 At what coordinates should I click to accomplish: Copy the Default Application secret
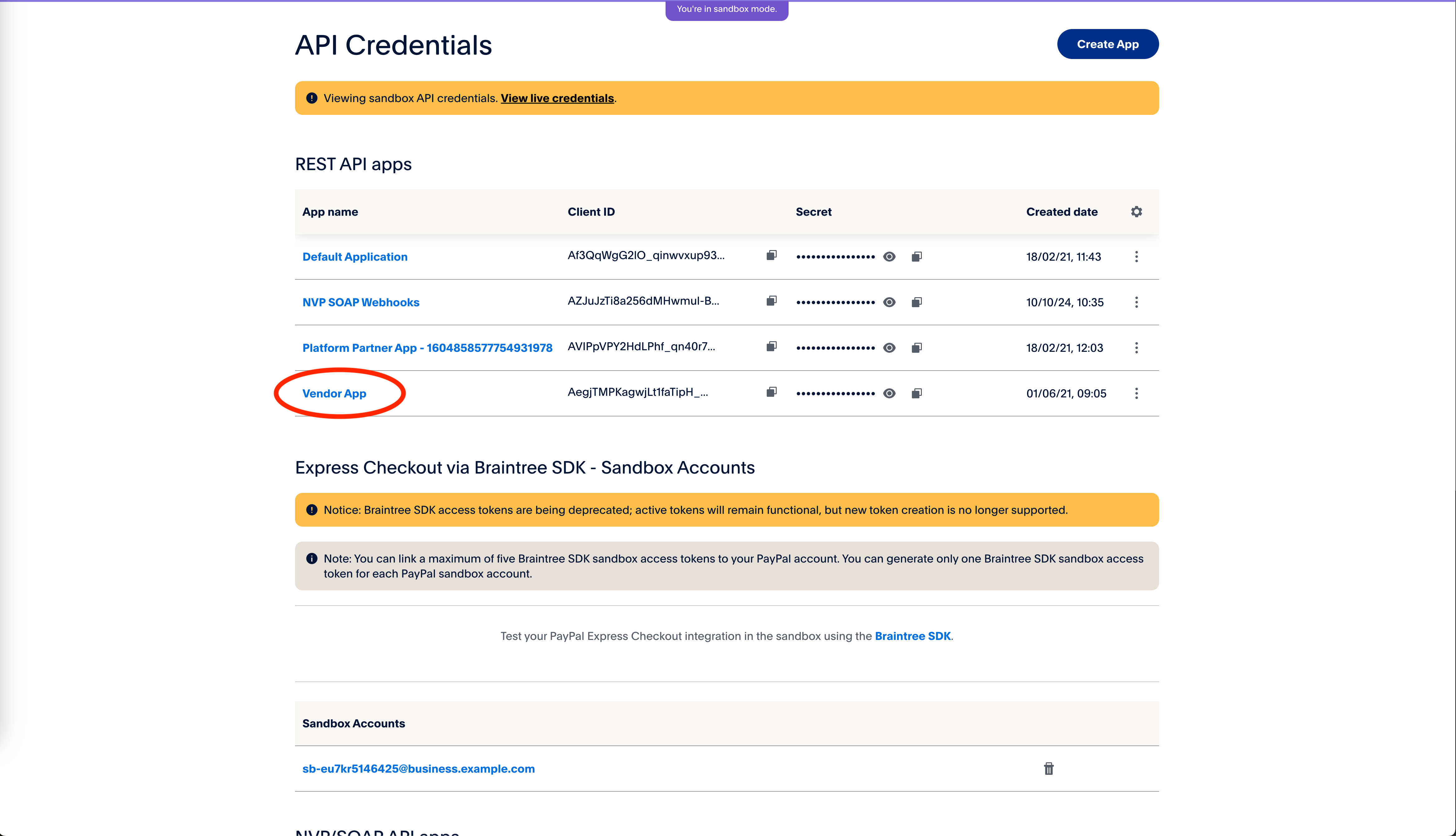(x=916, y=257)
